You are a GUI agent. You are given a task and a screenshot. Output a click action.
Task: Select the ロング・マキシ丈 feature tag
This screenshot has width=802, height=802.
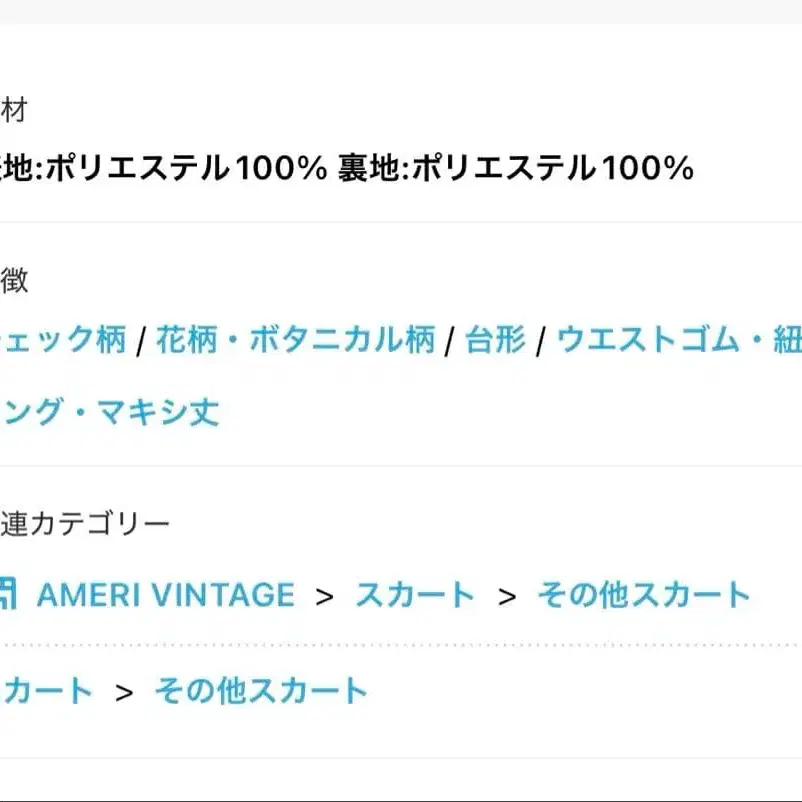pyautogui.click(x=110, y=412)
